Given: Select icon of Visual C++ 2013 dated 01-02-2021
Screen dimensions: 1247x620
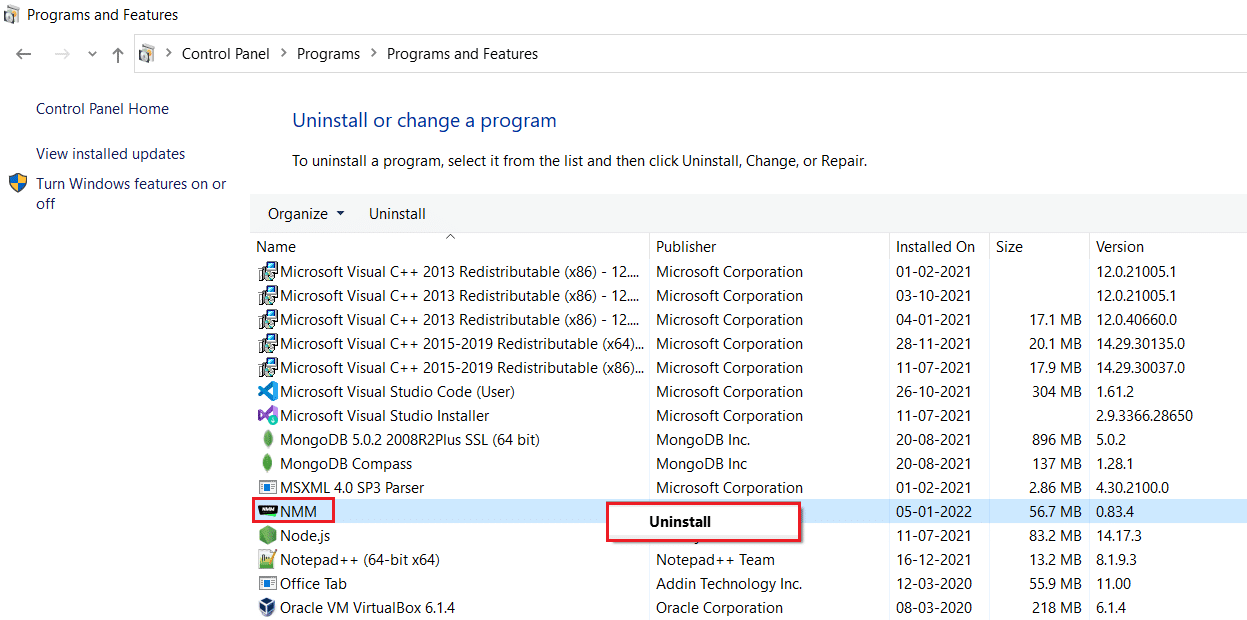Looking at the screenshot, I should point(267,271).
